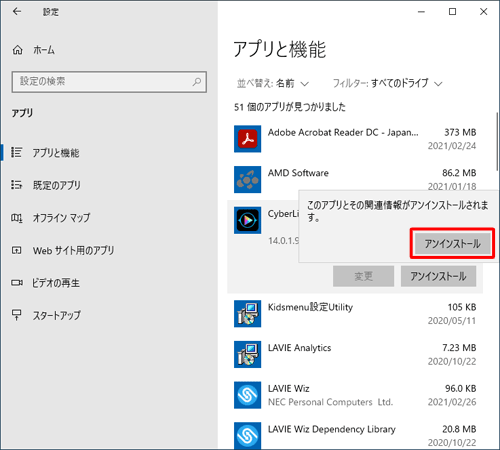Maximize the Settings window
Viewport: 500px width, 450px height.
tap(452, 12)
